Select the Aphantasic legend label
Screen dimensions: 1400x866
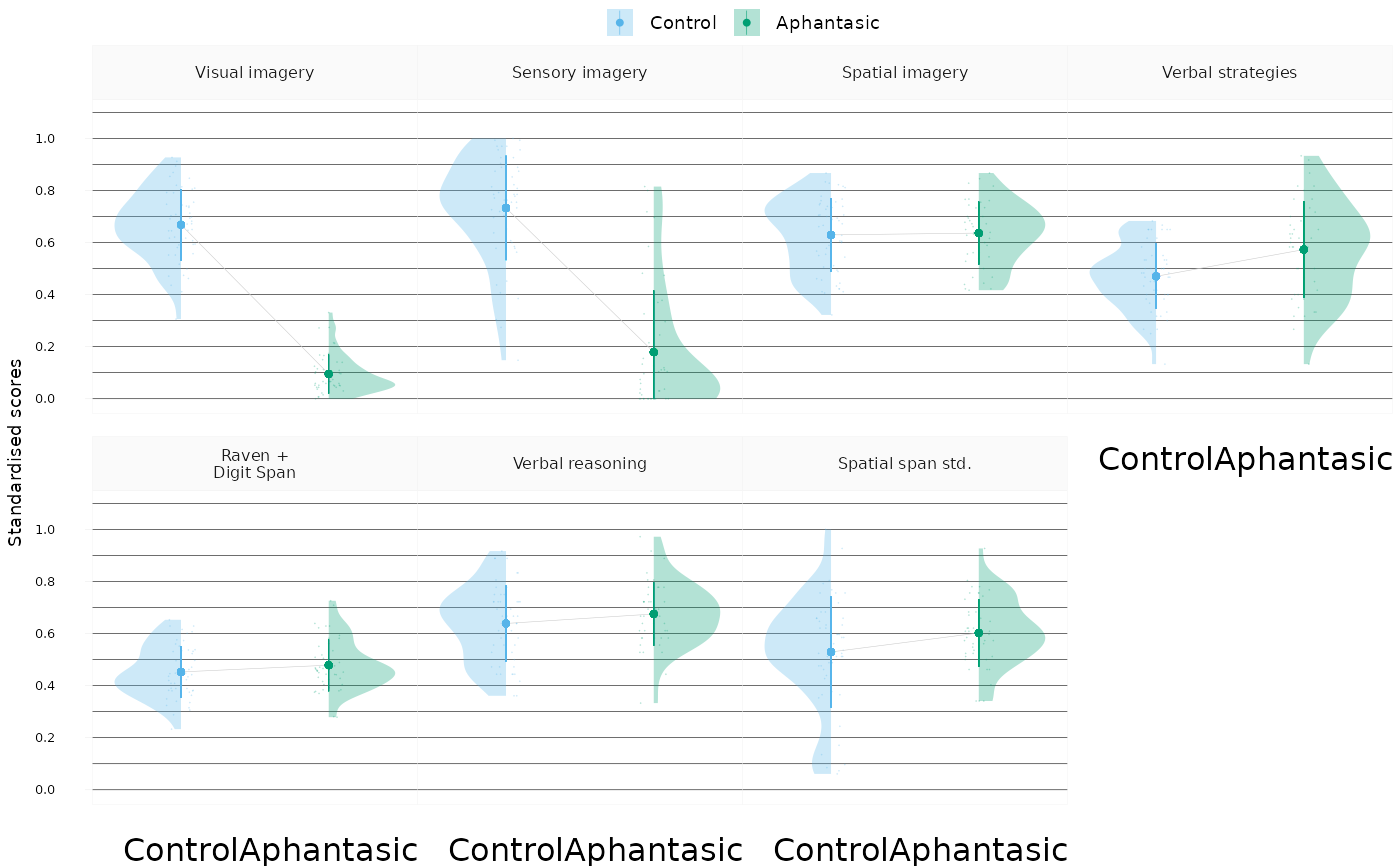coord(827,23)
